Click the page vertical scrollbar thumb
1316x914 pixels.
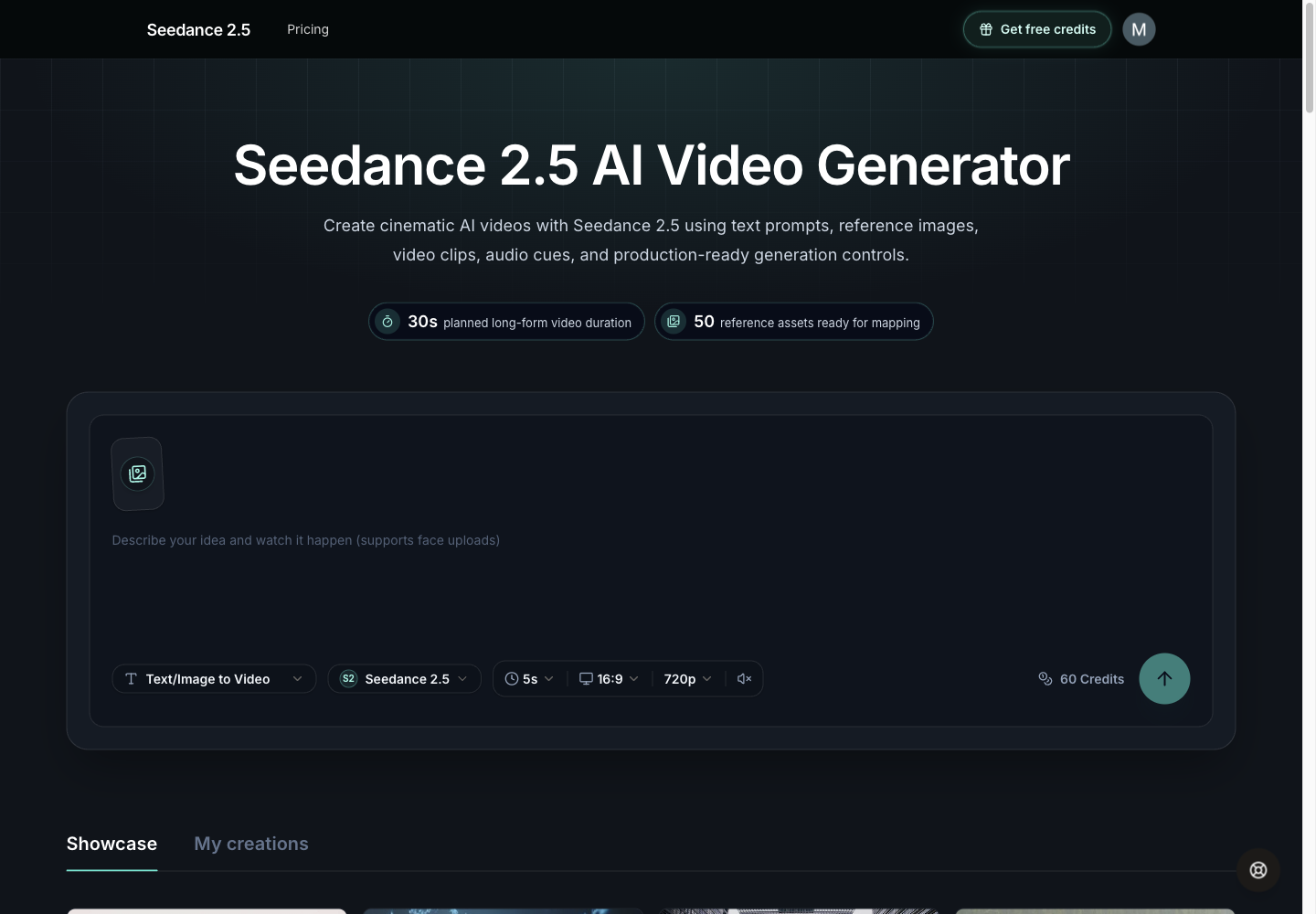(1309, 58)
